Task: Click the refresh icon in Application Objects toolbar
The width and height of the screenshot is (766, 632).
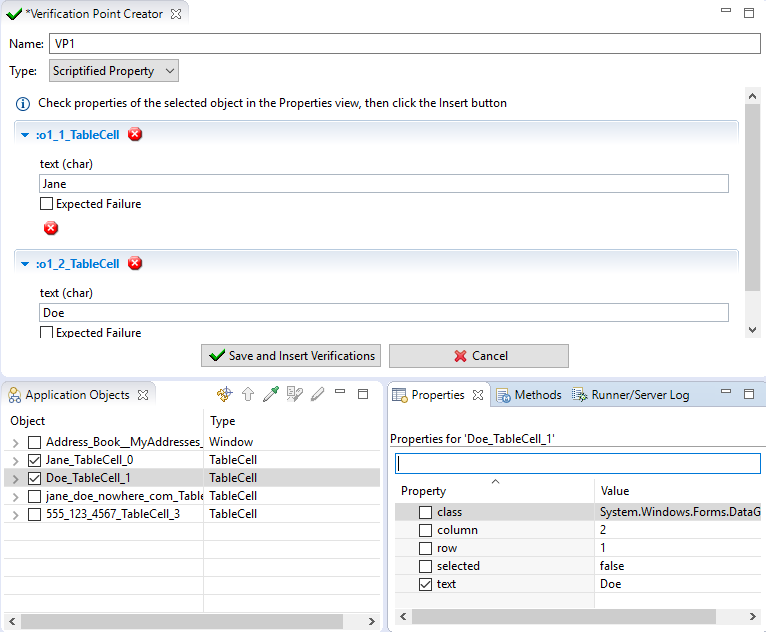Action: [x=224, y=395]
